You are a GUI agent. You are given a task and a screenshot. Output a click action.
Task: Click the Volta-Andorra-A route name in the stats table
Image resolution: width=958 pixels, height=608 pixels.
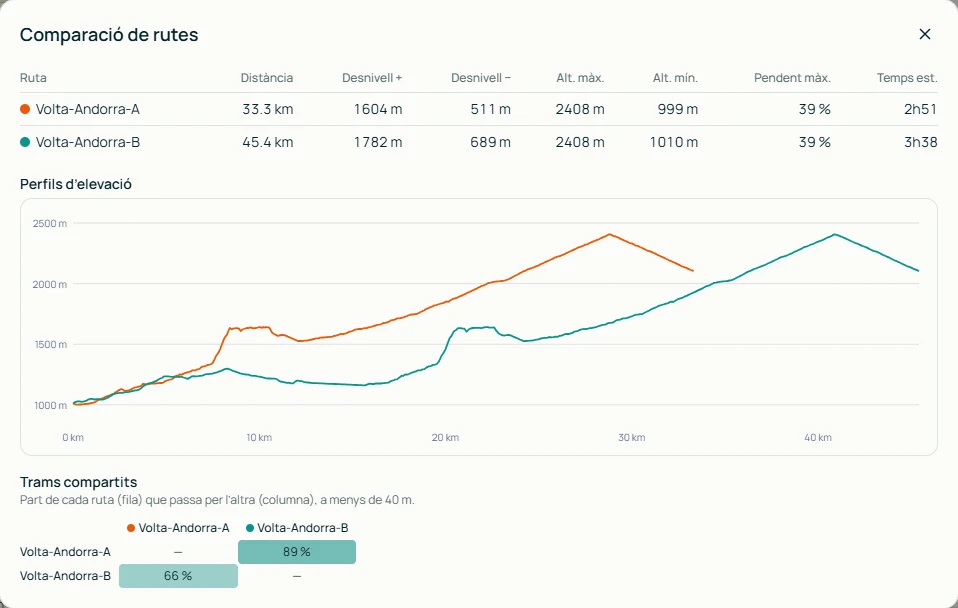coord(87,109)
